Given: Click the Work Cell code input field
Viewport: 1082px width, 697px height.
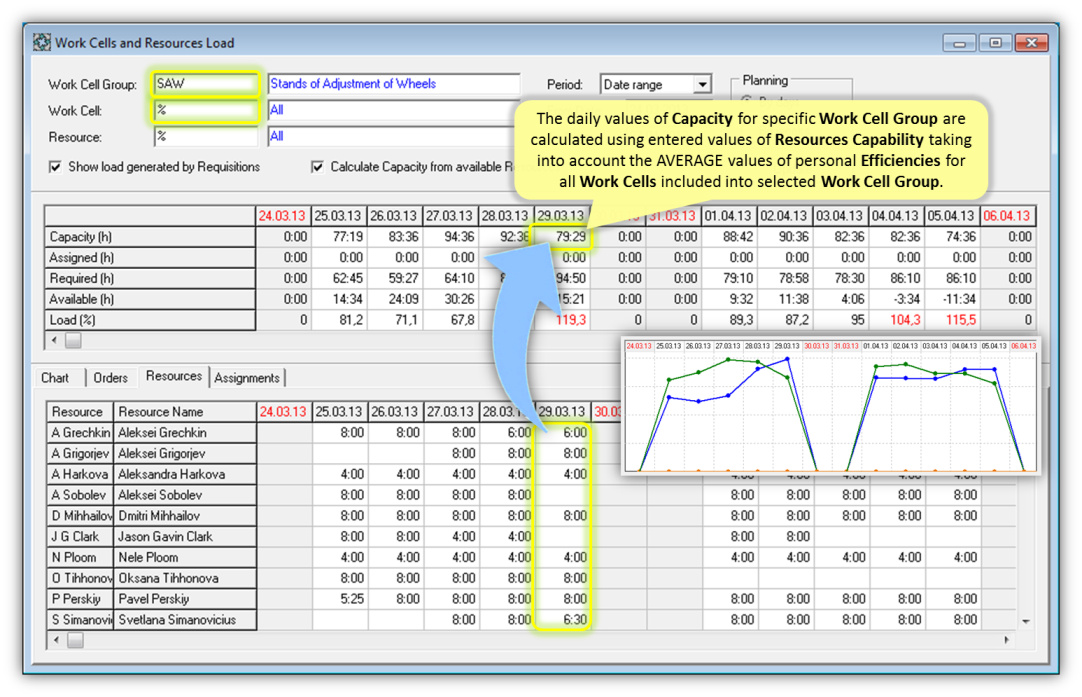Looking at the screenshot, I should point(205,110).
